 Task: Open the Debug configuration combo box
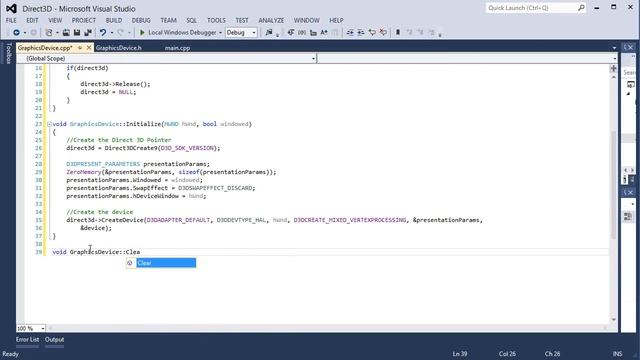(241, 33)
